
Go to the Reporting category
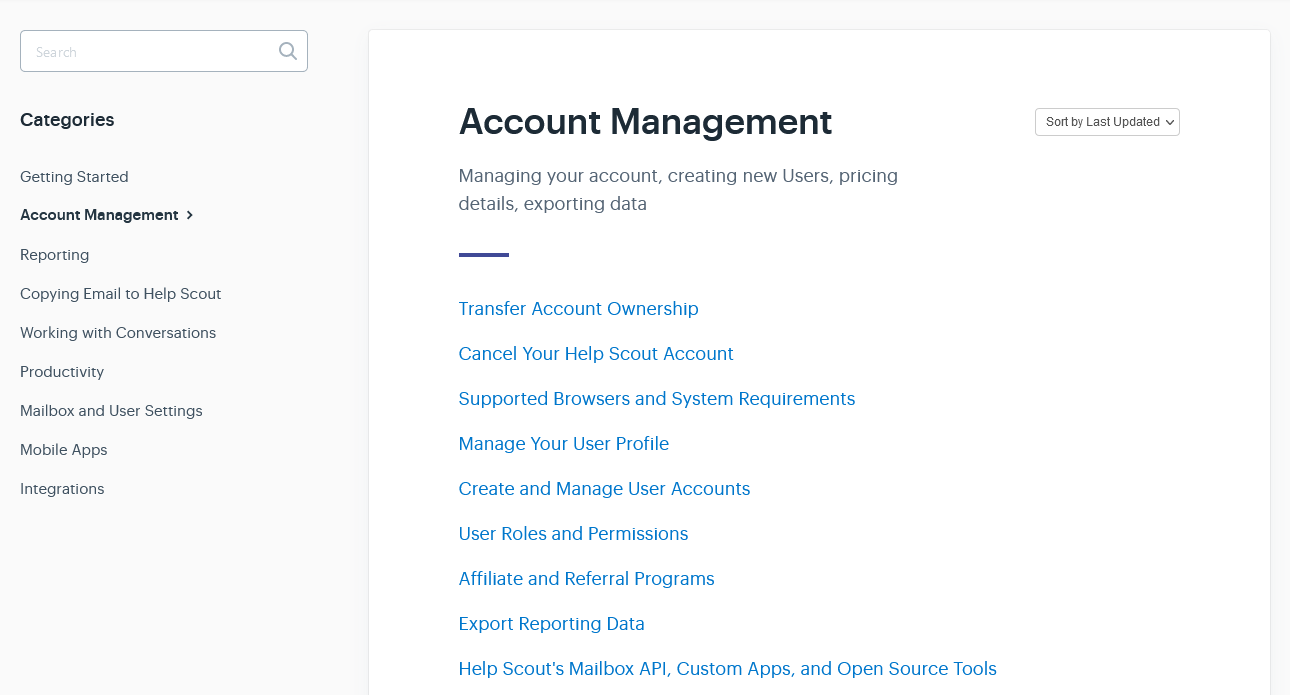(x=54, y=255)
